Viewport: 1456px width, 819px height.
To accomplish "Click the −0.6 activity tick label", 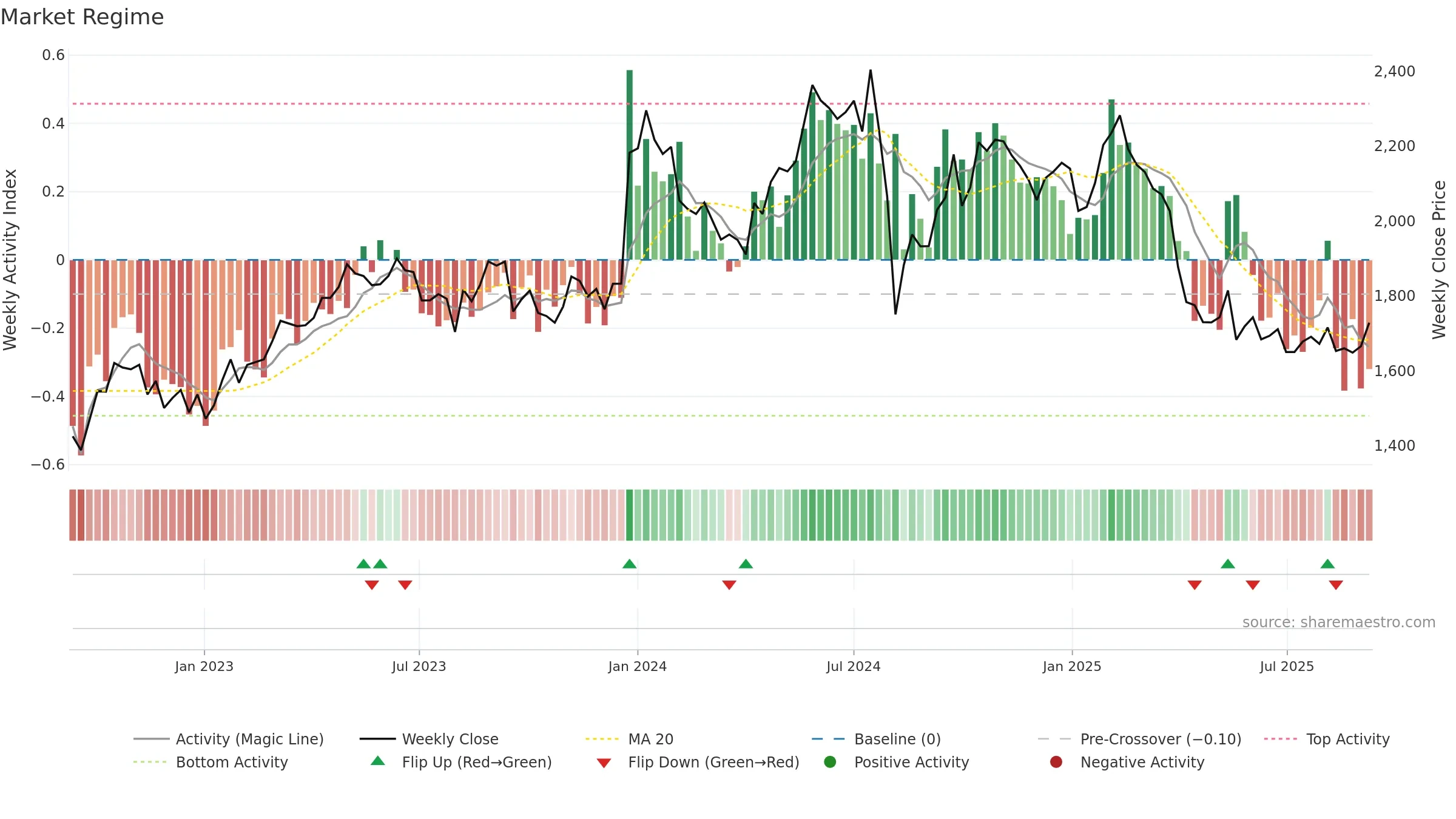I will point(48,465).
